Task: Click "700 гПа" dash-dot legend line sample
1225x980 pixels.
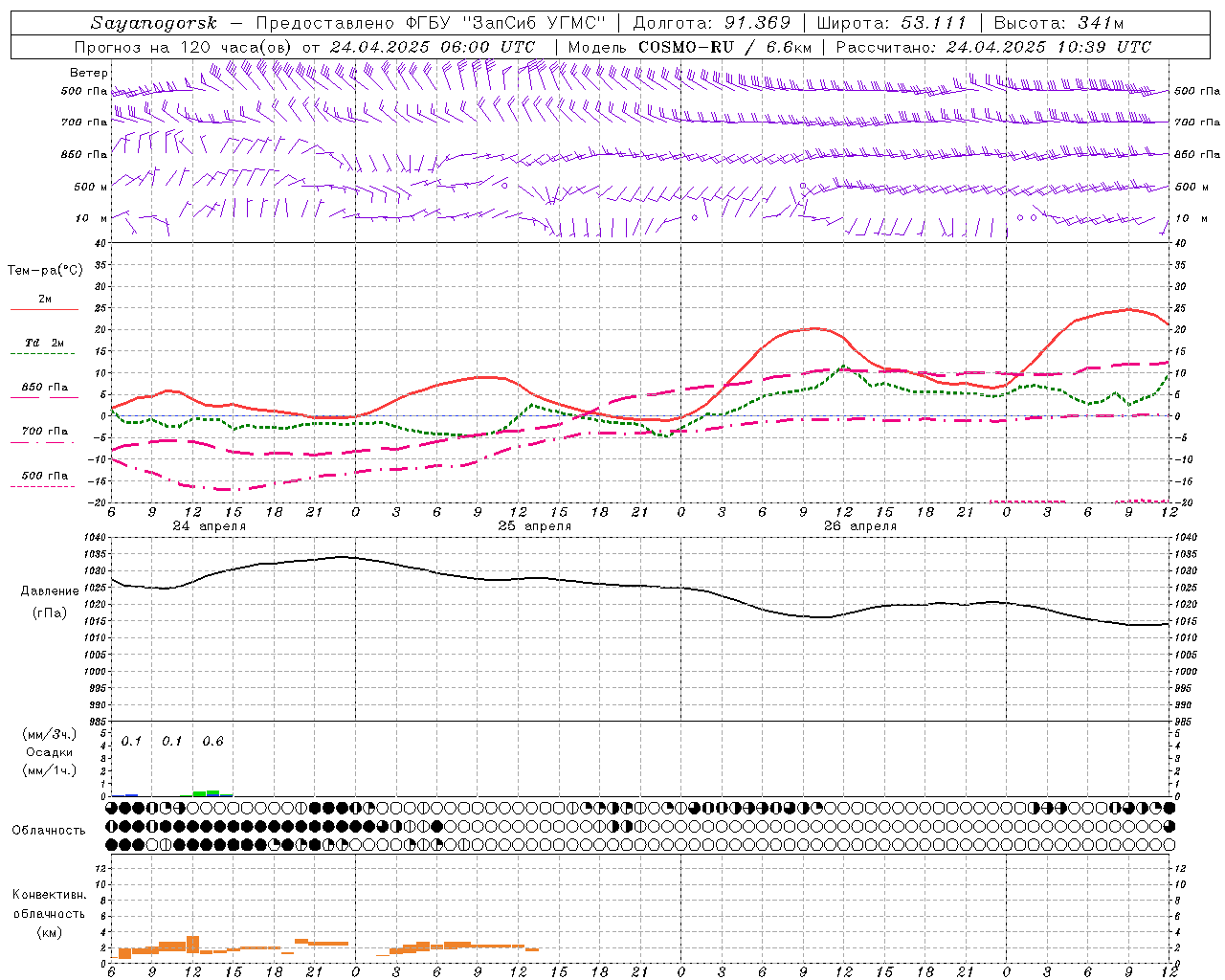Action: coord(43,442)
